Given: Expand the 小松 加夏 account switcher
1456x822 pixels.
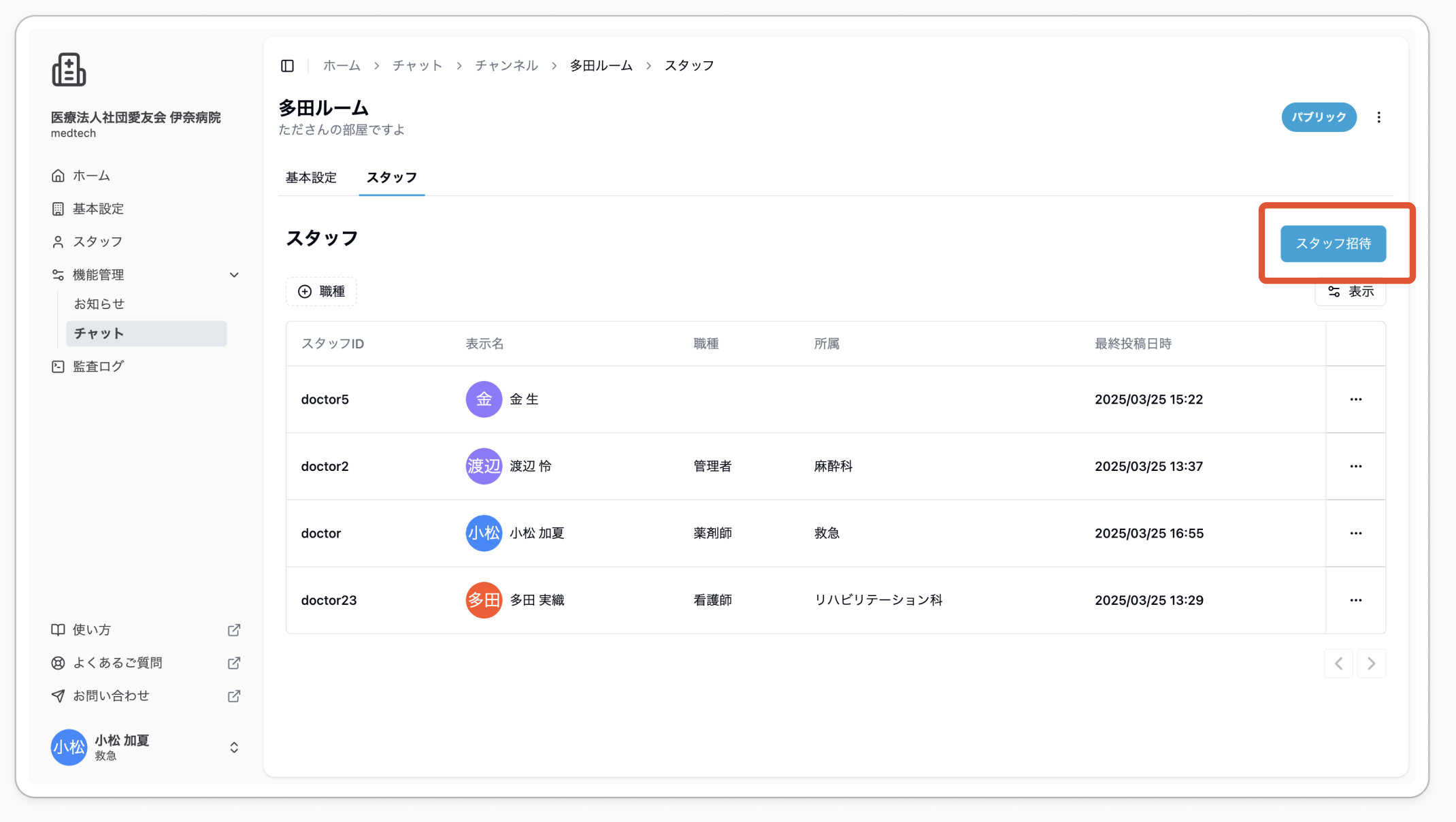Looking at the screenshot, I should [234, 748].
